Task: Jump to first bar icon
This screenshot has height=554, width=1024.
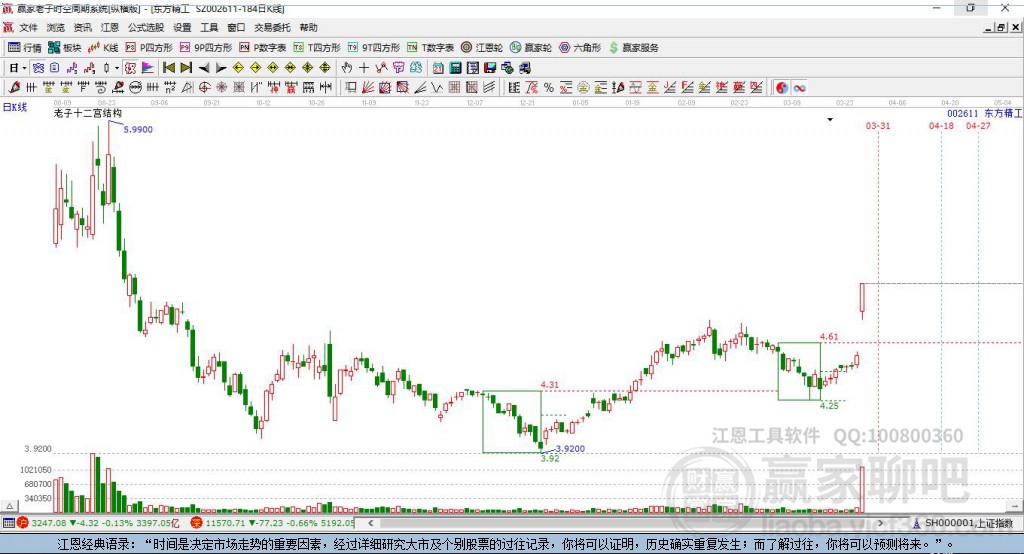Action: [x=168, y=68]
